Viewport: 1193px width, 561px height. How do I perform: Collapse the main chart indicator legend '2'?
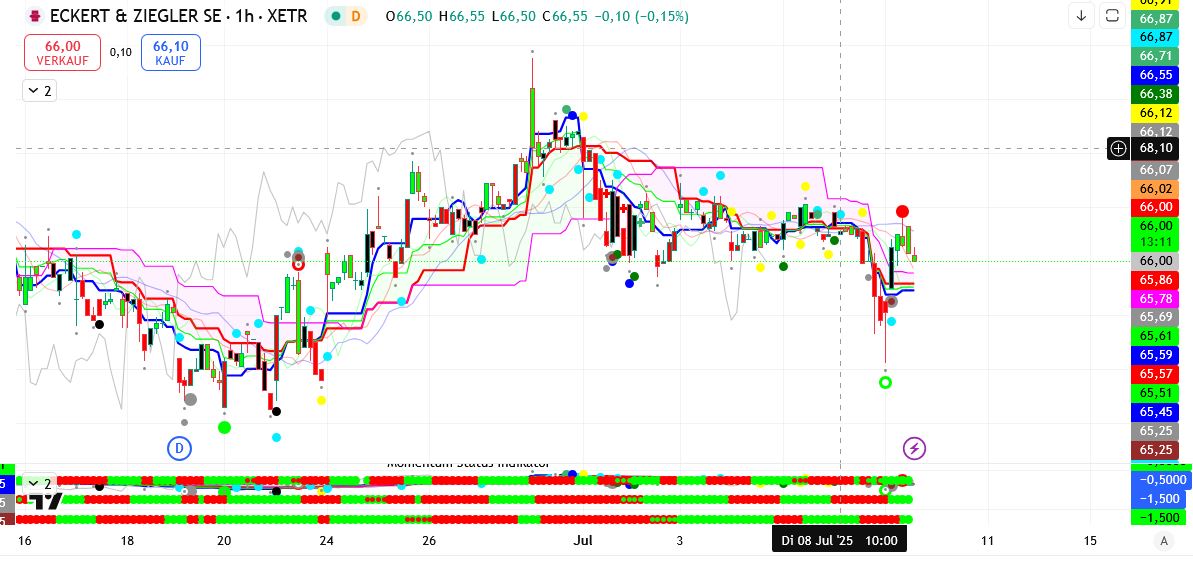click(x=39, y=91)
